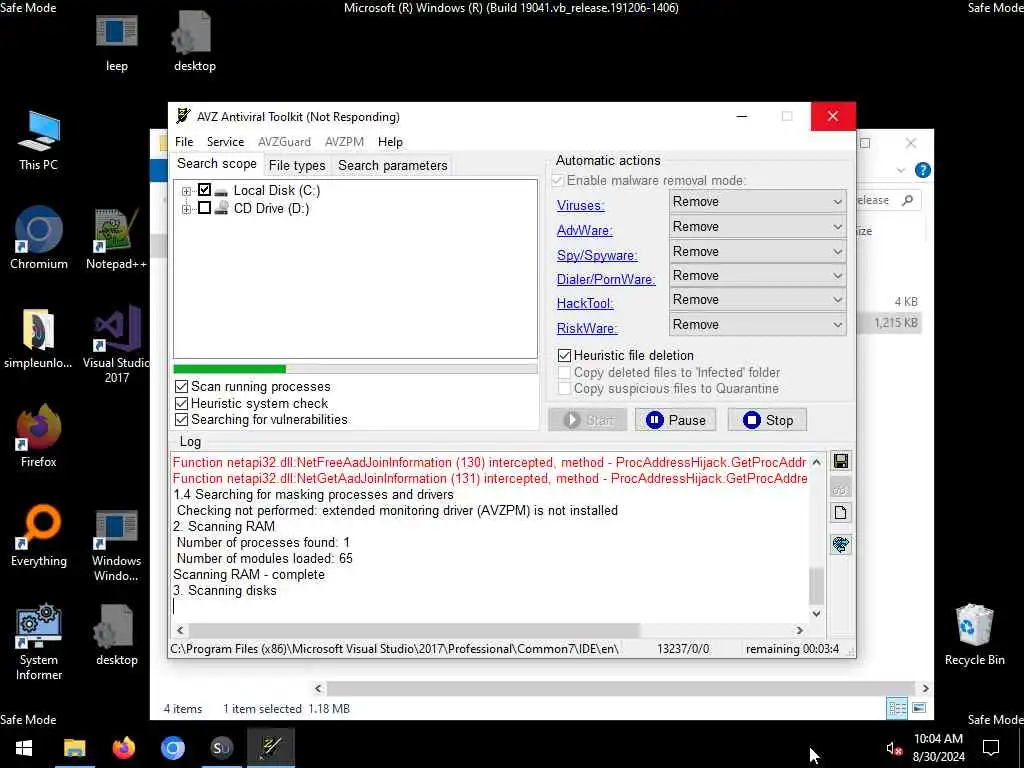Toggle Copy suspicious files to Quarantine
Screen dimensions: 1024x768
pos(564,389)
